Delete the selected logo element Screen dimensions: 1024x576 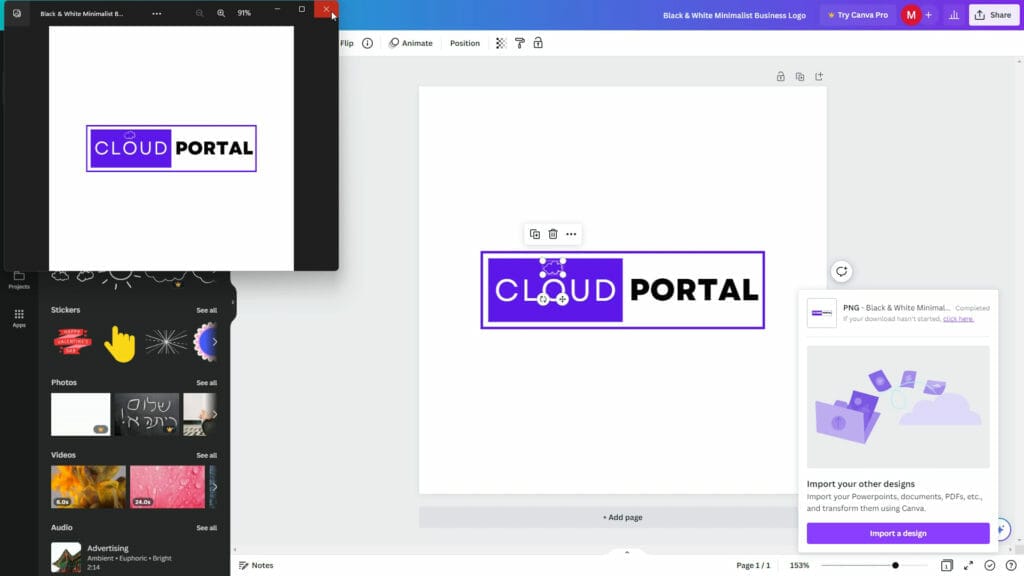click(552, 233)
